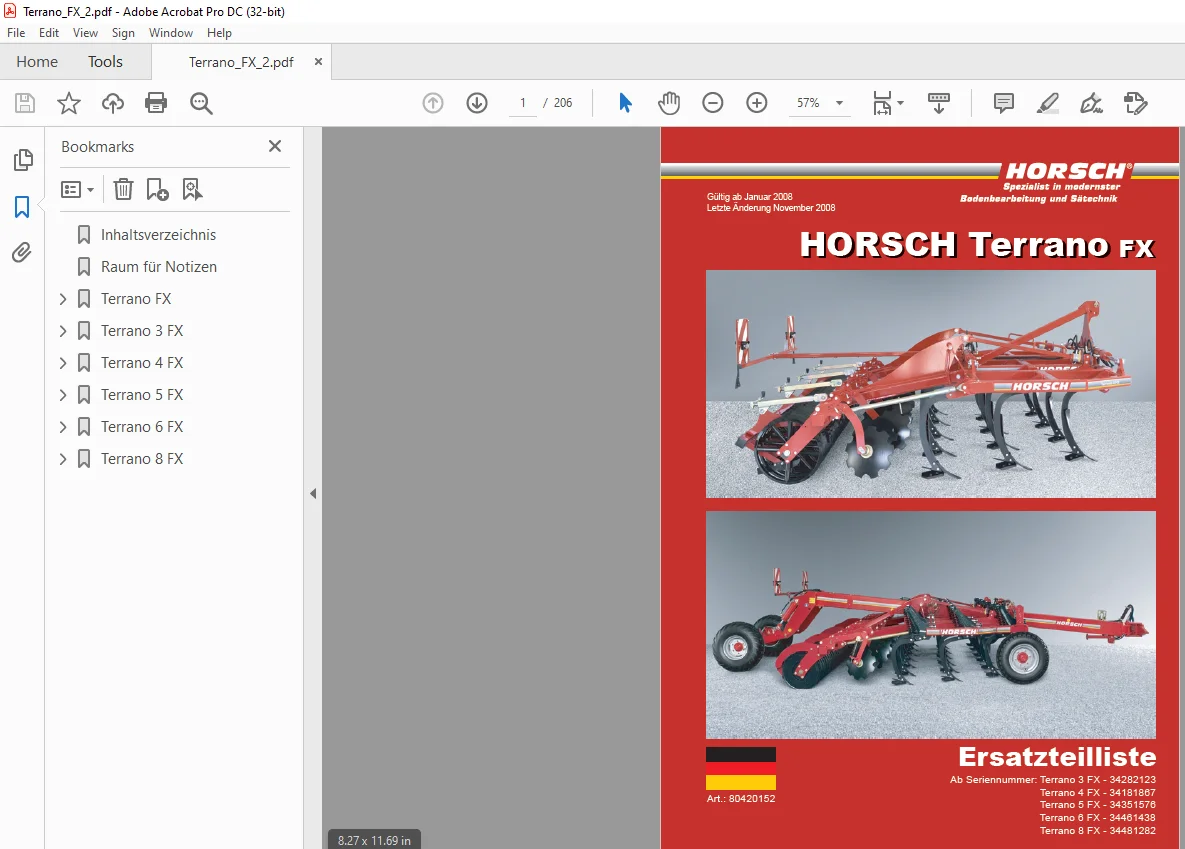Viewport: 1185px width, 849px height.
Task: Open the Help menu
Action: coord(219,33)
